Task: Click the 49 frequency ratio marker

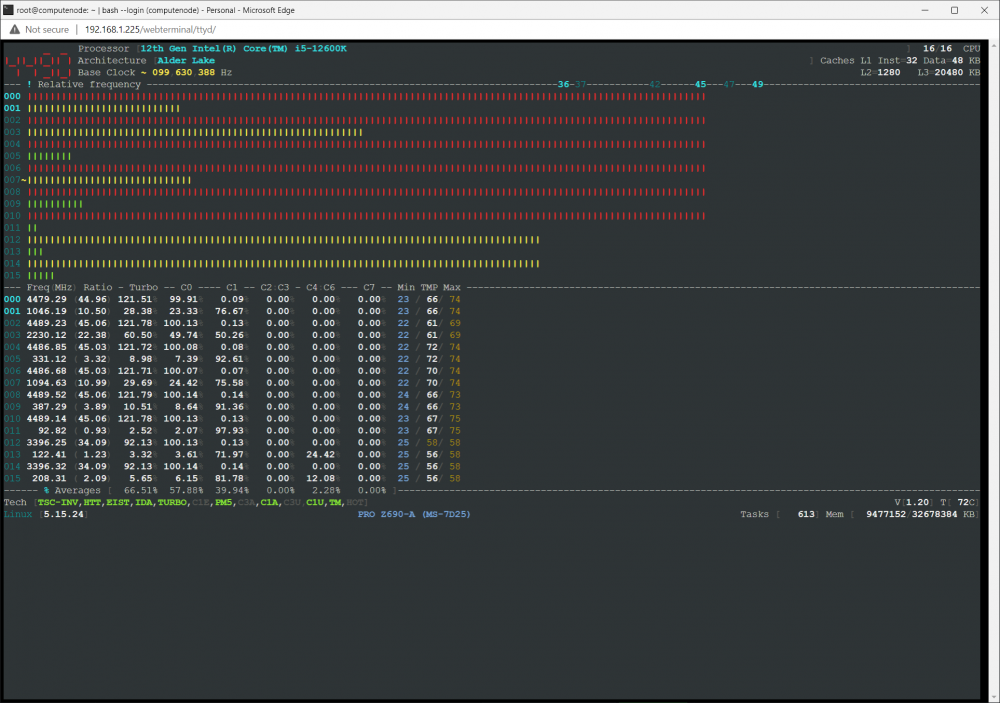Action: [757, 84]
